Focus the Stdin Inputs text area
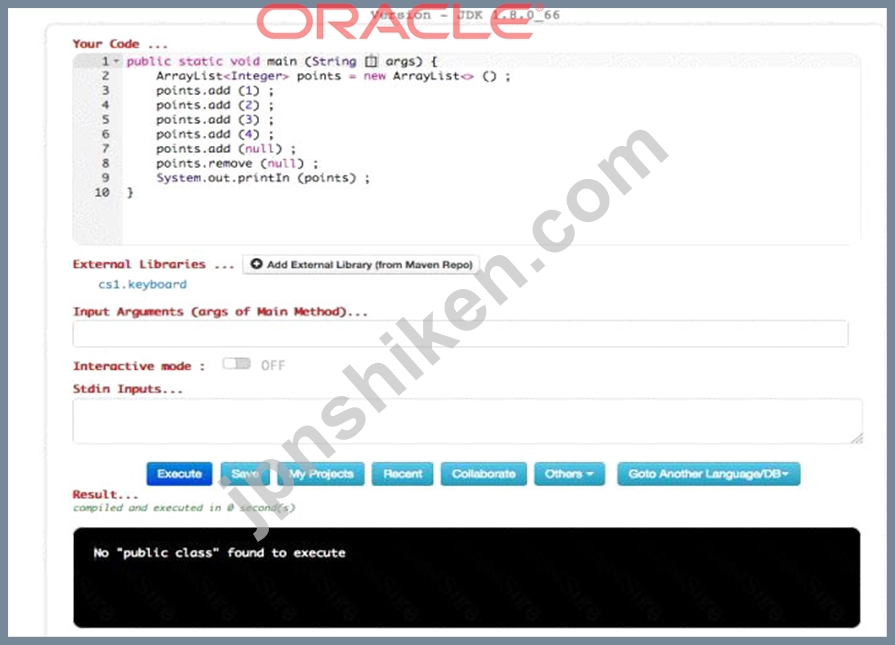895x645 pixels. coord(467,421)
